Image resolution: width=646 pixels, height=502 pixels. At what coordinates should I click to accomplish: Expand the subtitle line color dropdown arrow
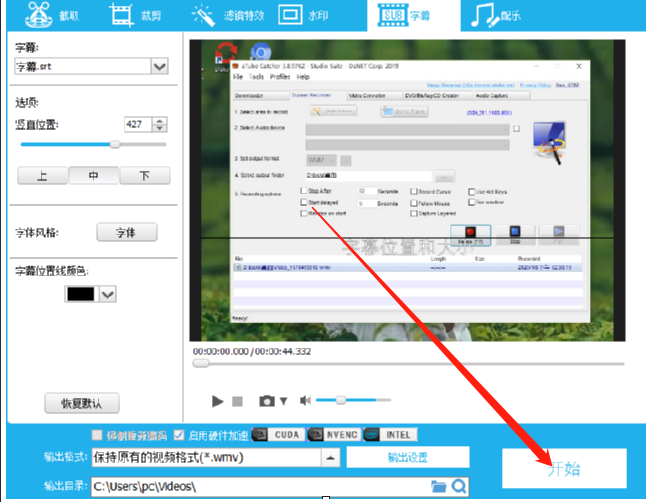(x=108, y=294)
